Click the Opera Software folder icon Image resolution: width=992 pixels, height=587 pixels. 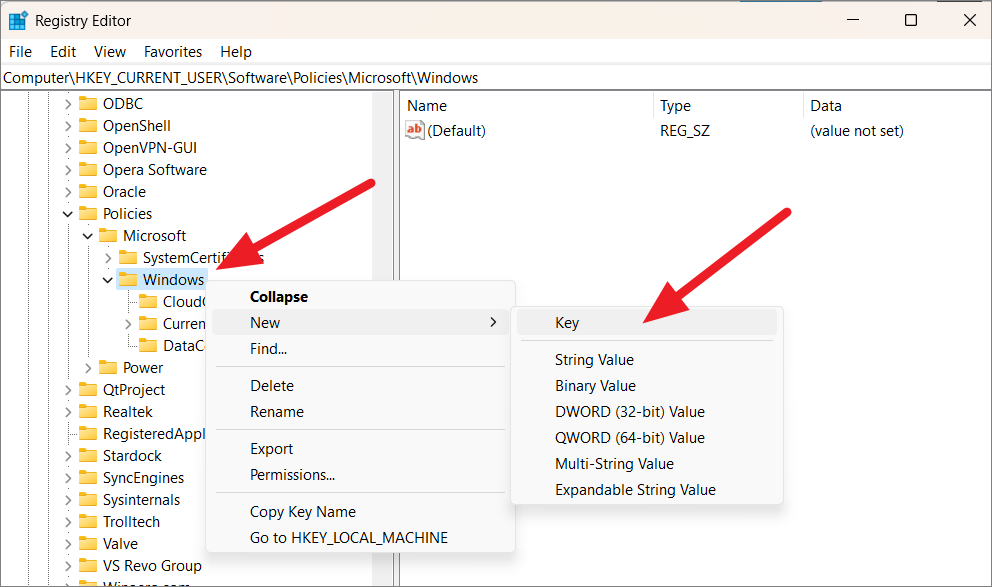click(x=88, y=170)
